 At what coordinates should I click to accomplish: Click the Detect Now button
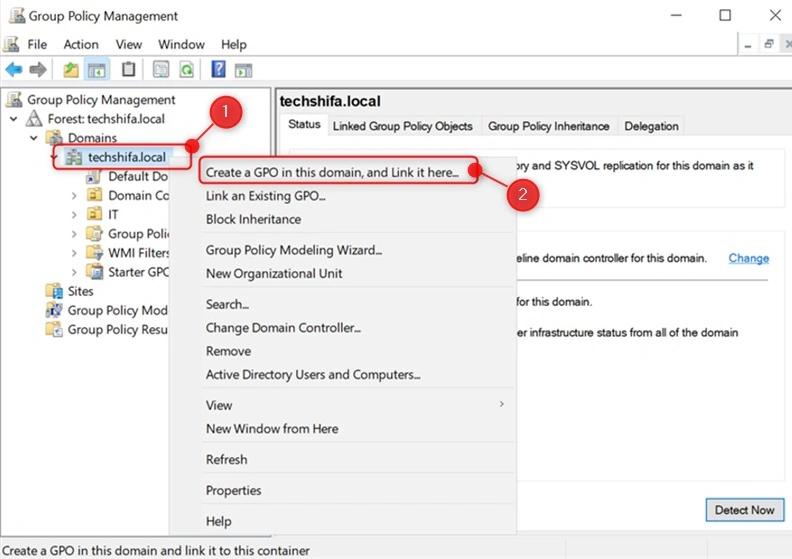[x=745, y=510]
